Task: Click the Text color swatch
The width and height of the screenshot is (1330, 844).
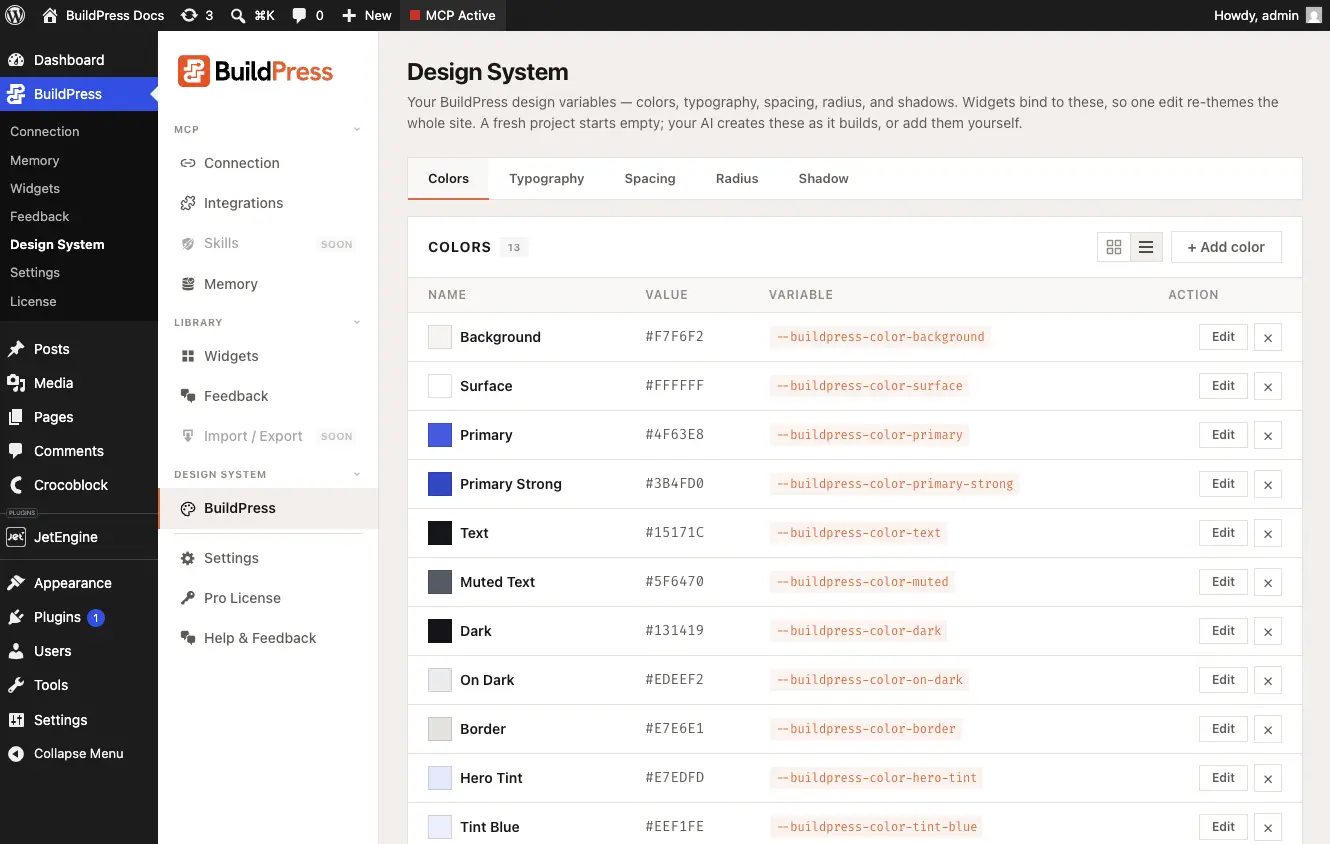Action: [x=440, y=533]
